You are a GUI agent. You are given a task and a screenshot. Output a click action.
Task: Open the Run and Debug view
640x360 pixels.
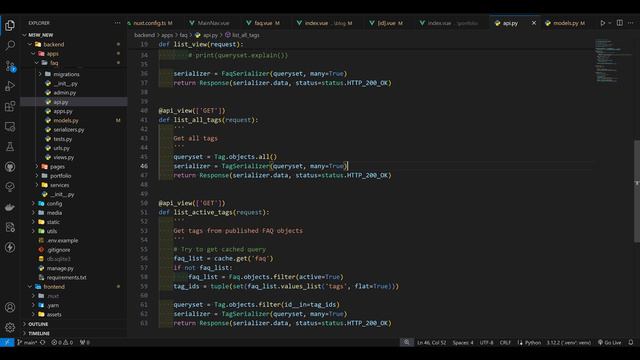(x=10, y=86)
